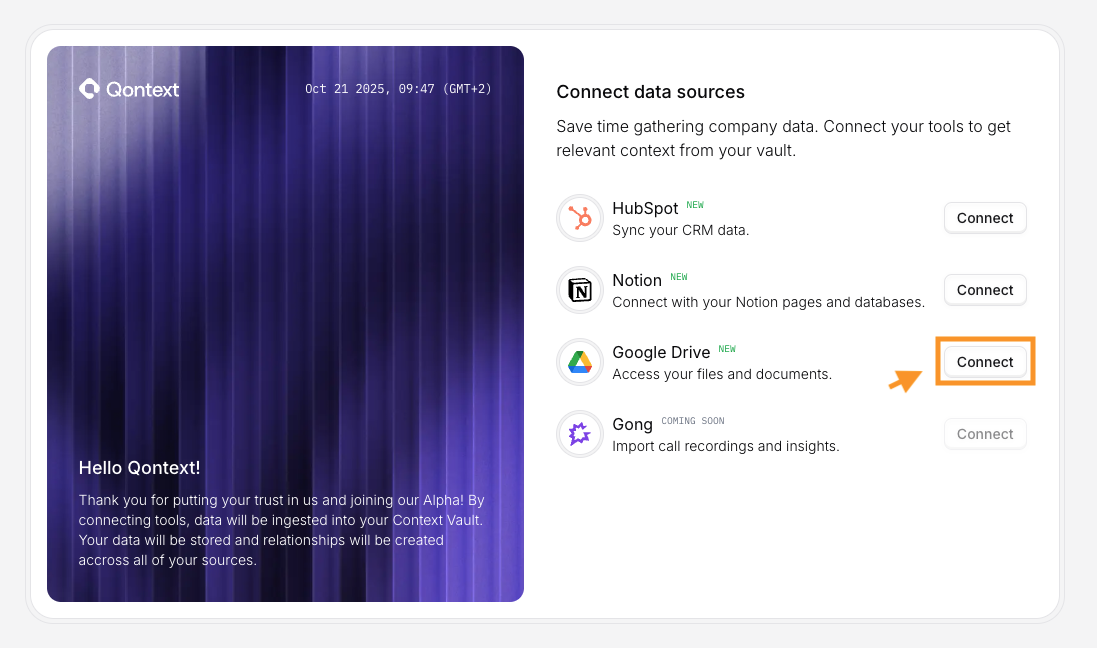Click the Qontext logo in the banner

(x=91, y=88)
